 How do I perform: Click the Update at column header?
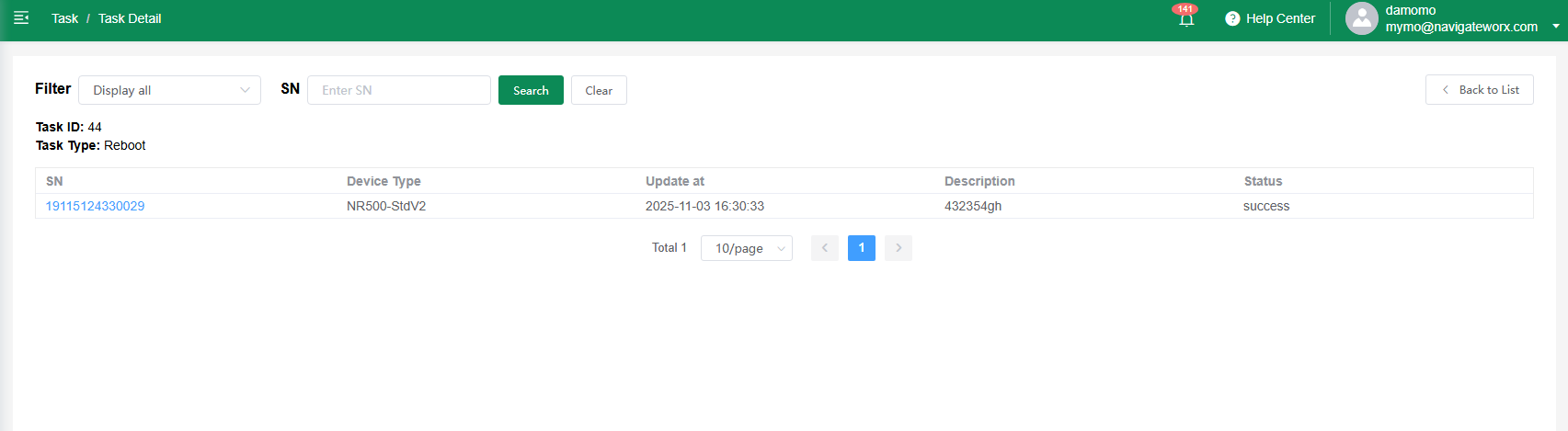point(674,181)
